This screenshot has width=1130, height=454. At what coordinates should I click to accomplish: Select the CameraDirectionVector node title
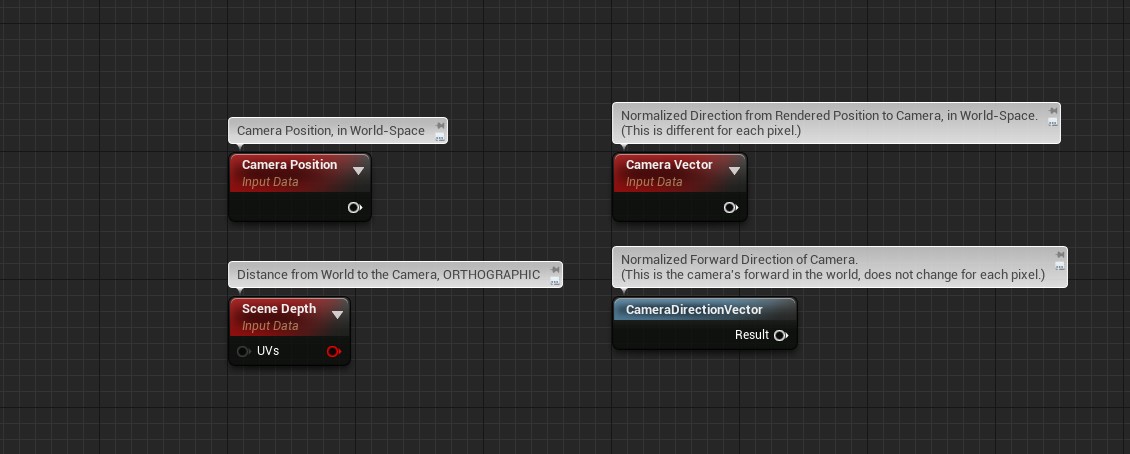tap(694, 310)
